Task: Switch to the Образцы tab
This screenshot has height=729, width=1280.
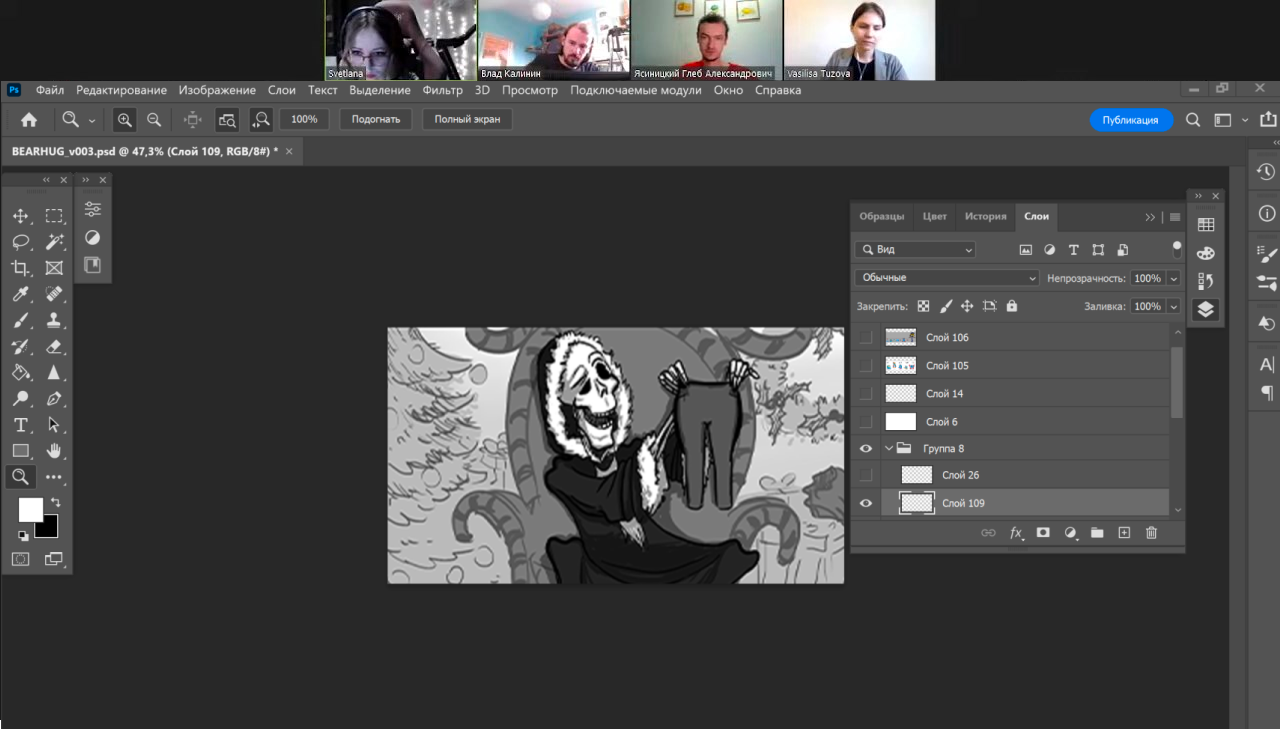Action: (882, 216)
